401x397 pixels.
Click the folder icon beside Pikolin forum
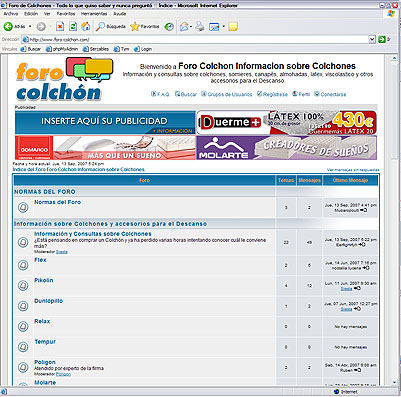click(23, 286)
